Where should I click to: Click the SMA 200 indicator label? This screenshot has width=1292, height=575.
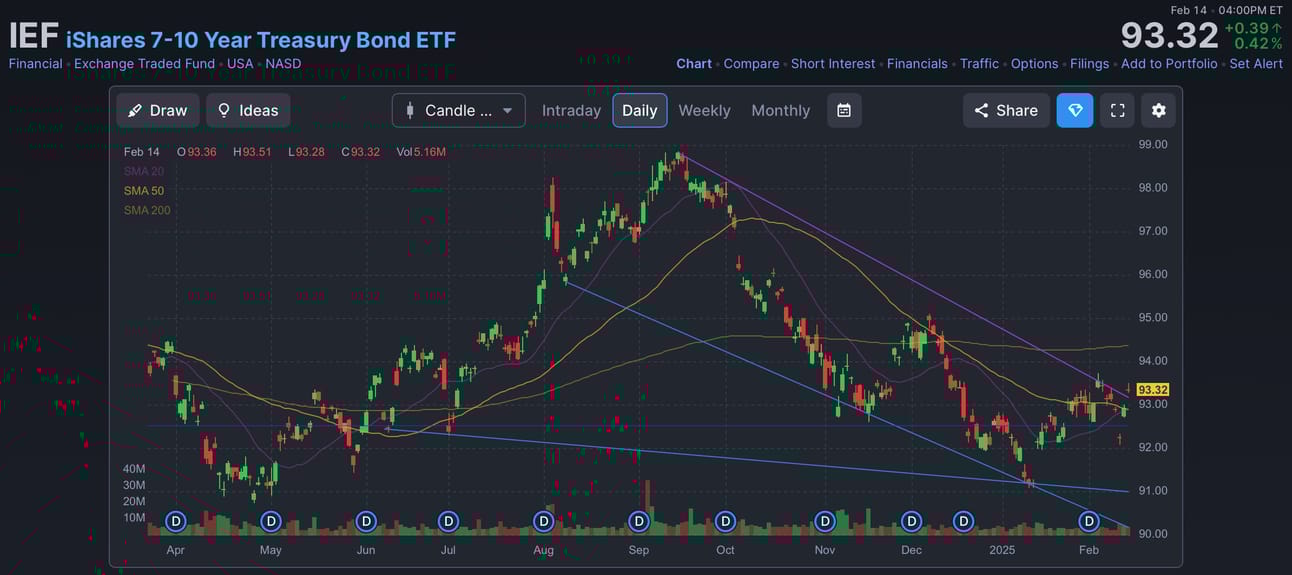click(147, 210)
